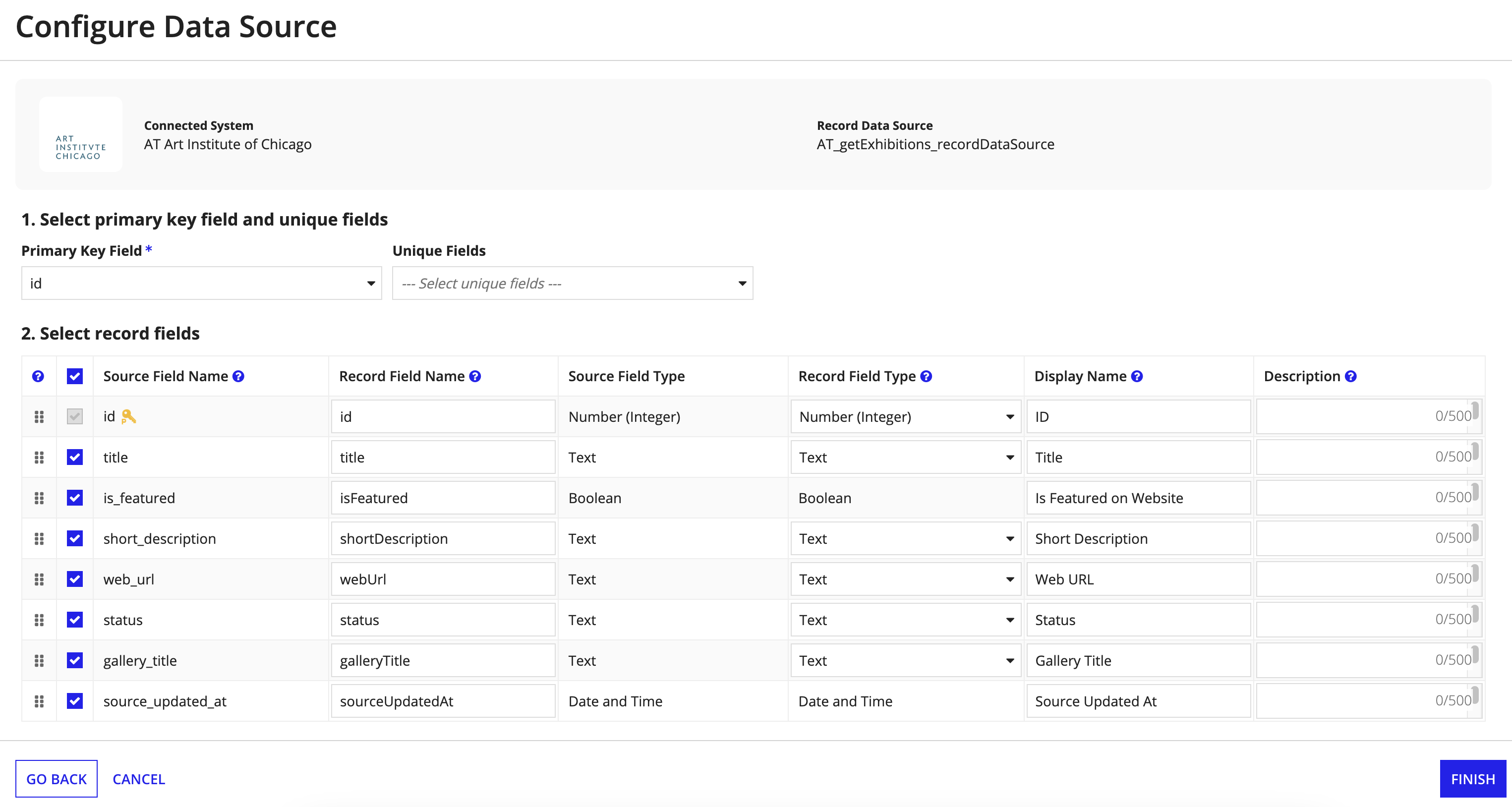Uncheck the is_featured field checkbox

click(74, 498)
